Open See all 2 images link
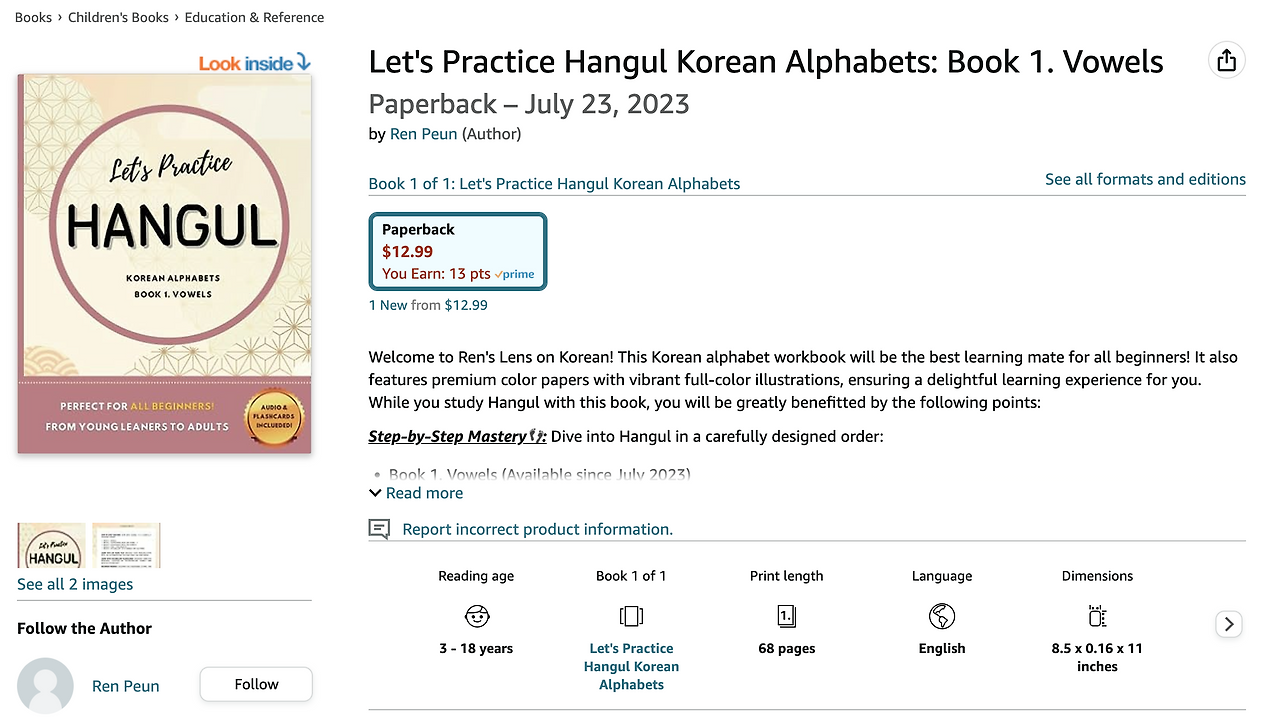Viewport: 1280px width, 725px height. [75, 584]
